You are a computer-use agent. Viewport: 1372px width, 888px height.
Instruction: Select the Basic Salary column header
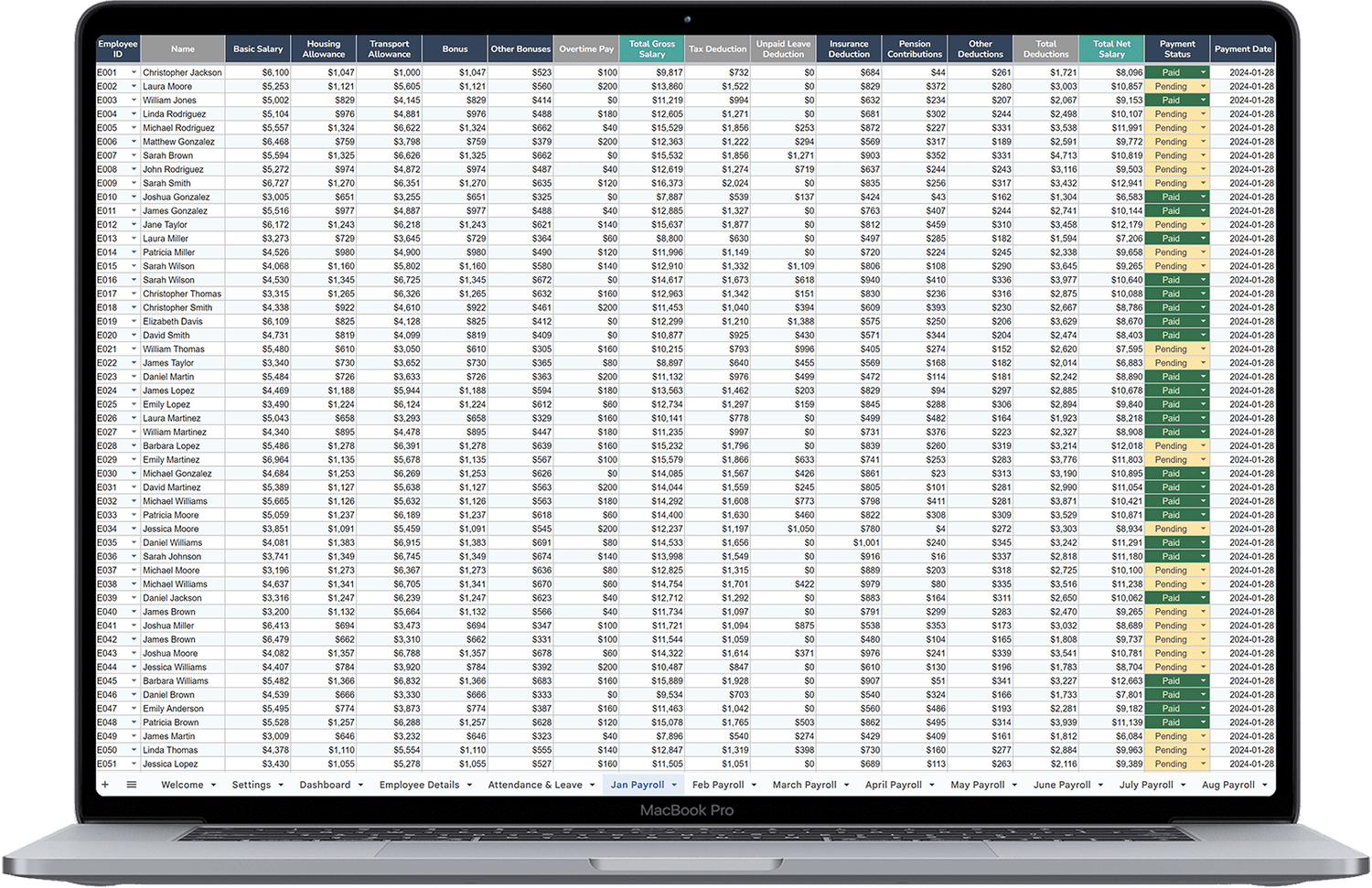click(258, 48)
